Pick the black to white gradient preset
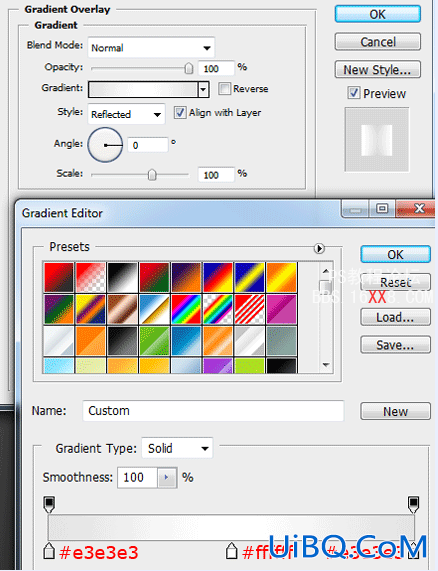Screen dimensions: 438x571 [x=122, y=277]
